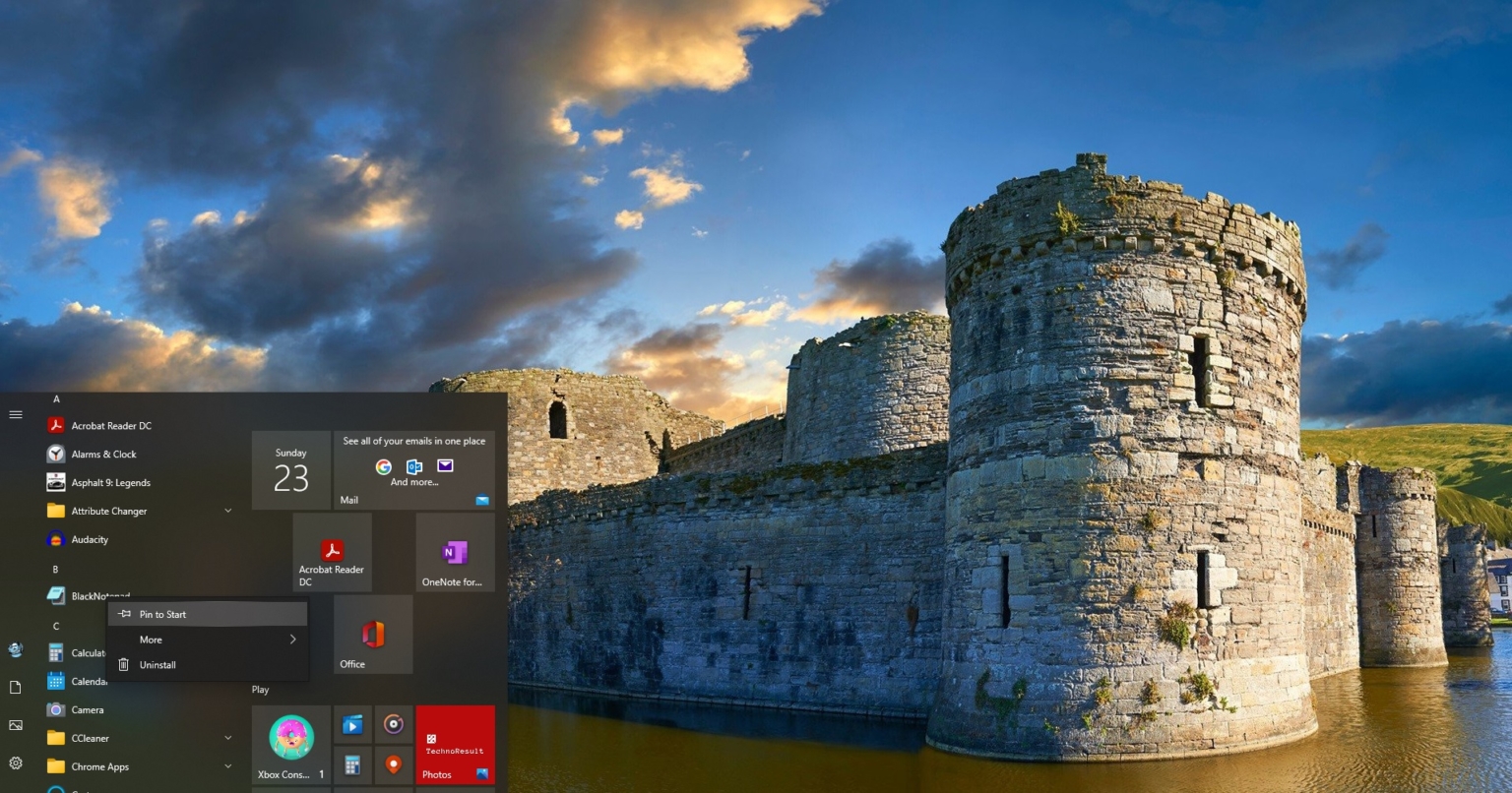Open Settings from the Start sidebar gear
The height and width of the screenshot is (793, 1512).
(15, 763)
